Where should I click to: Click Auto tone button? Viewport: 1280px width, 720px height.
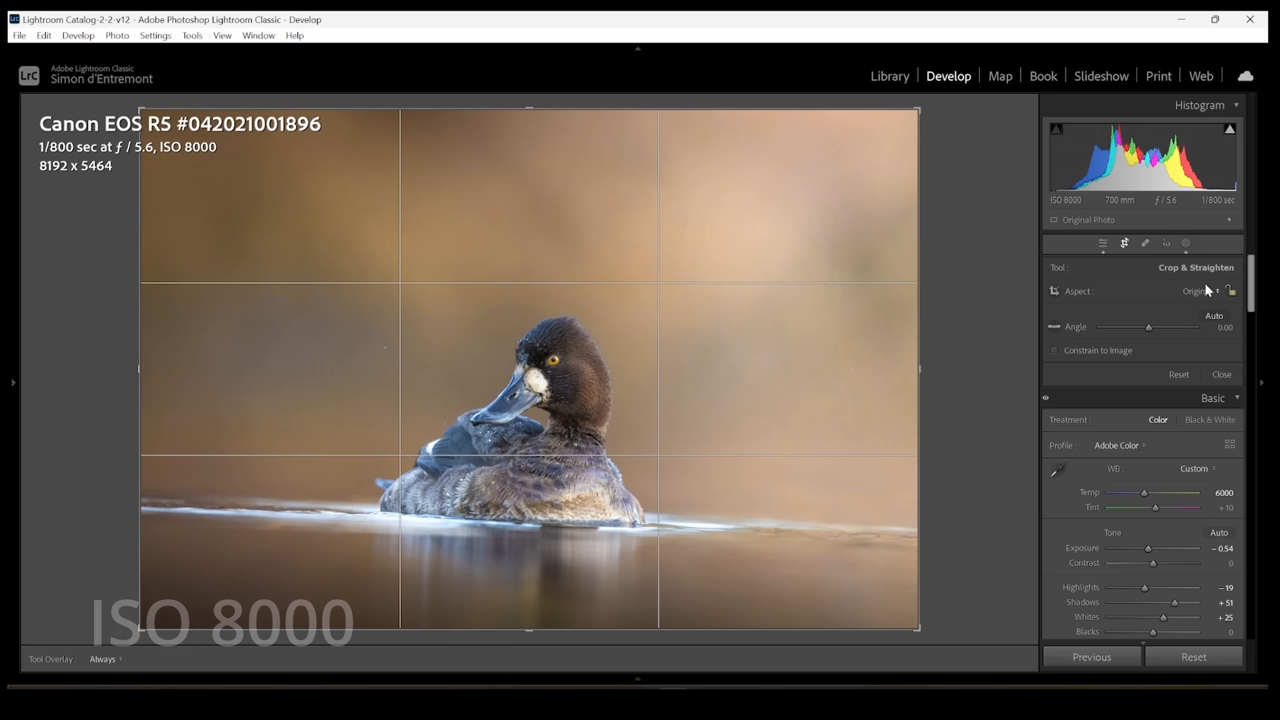1219,533
